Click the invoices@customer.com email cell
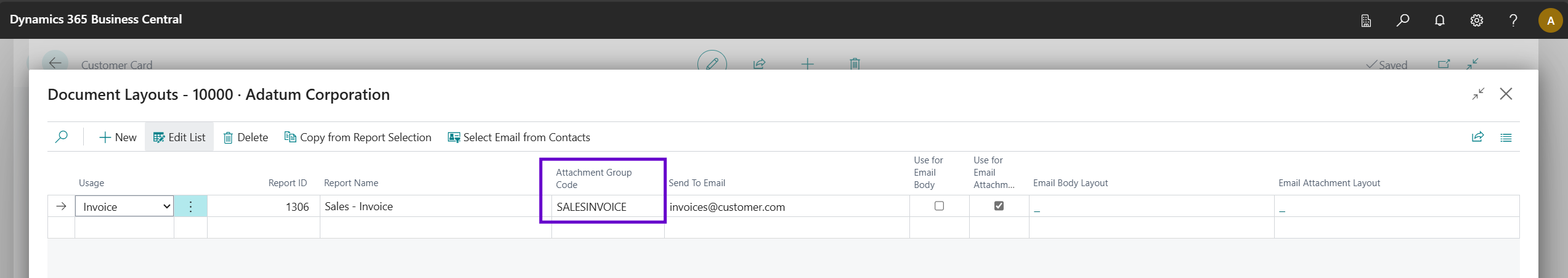This screenshot has height=278, width=1568. tap(787, 206)
